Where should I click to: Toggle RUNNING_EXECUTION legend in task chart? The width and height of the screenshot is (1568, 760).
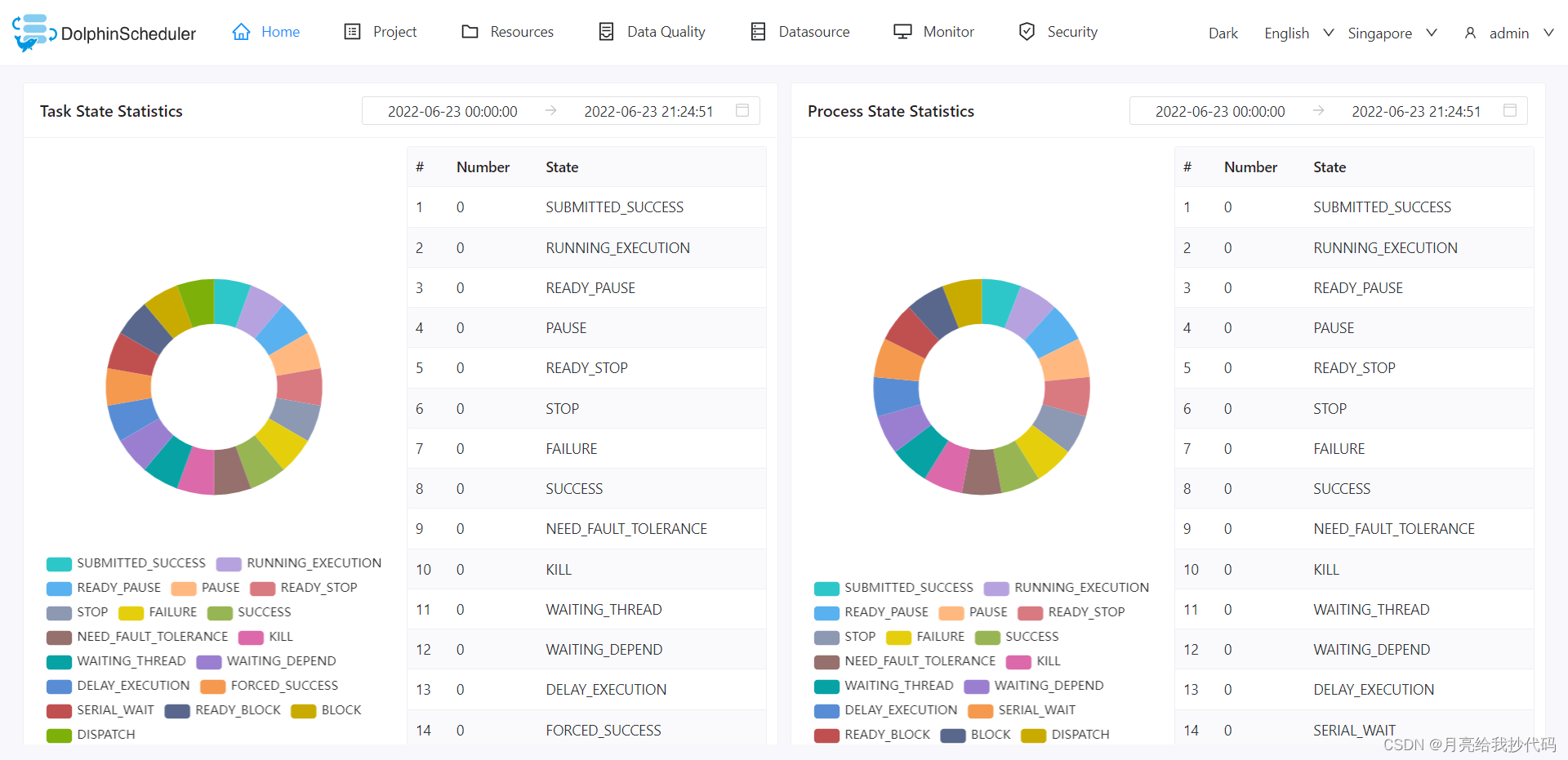299,563
